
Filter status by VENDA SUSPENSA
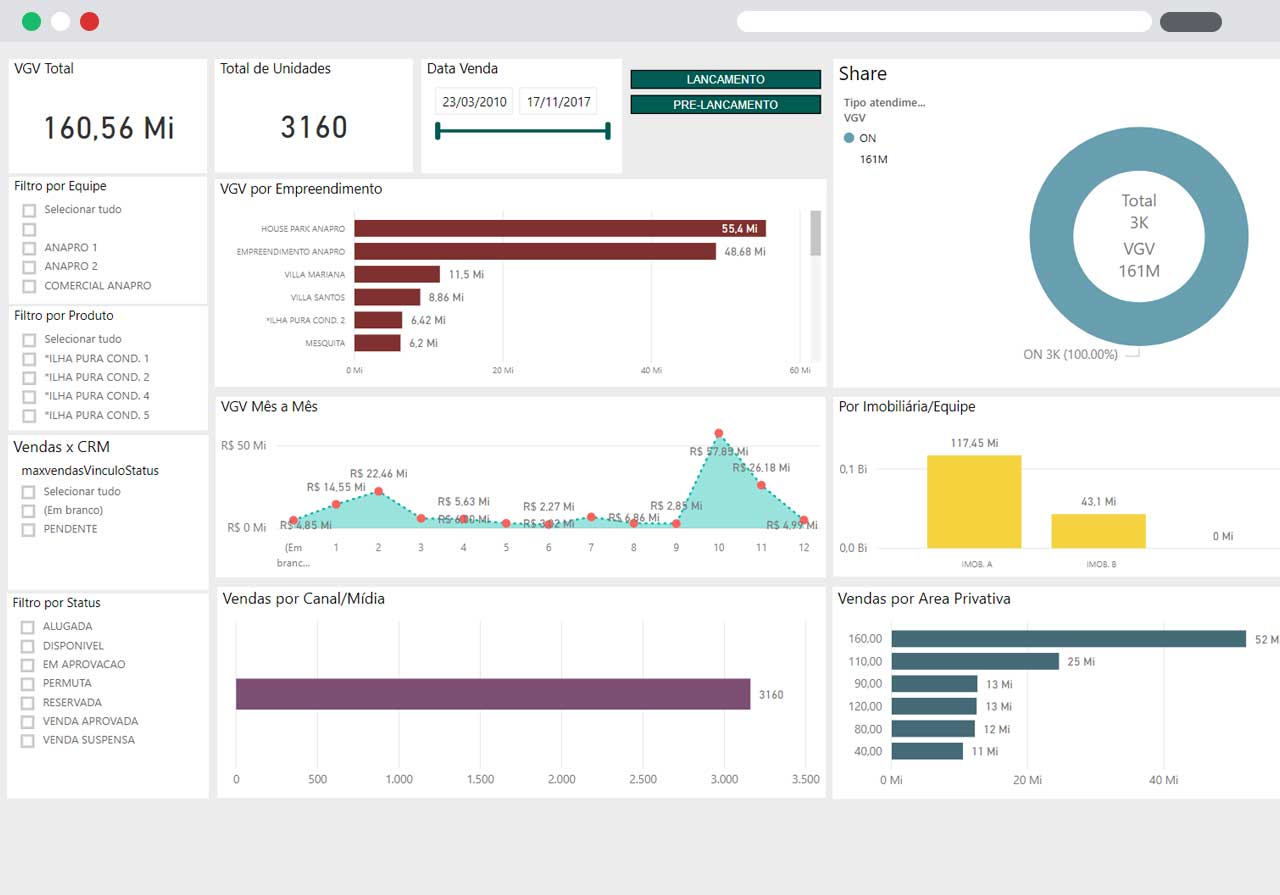27,741
